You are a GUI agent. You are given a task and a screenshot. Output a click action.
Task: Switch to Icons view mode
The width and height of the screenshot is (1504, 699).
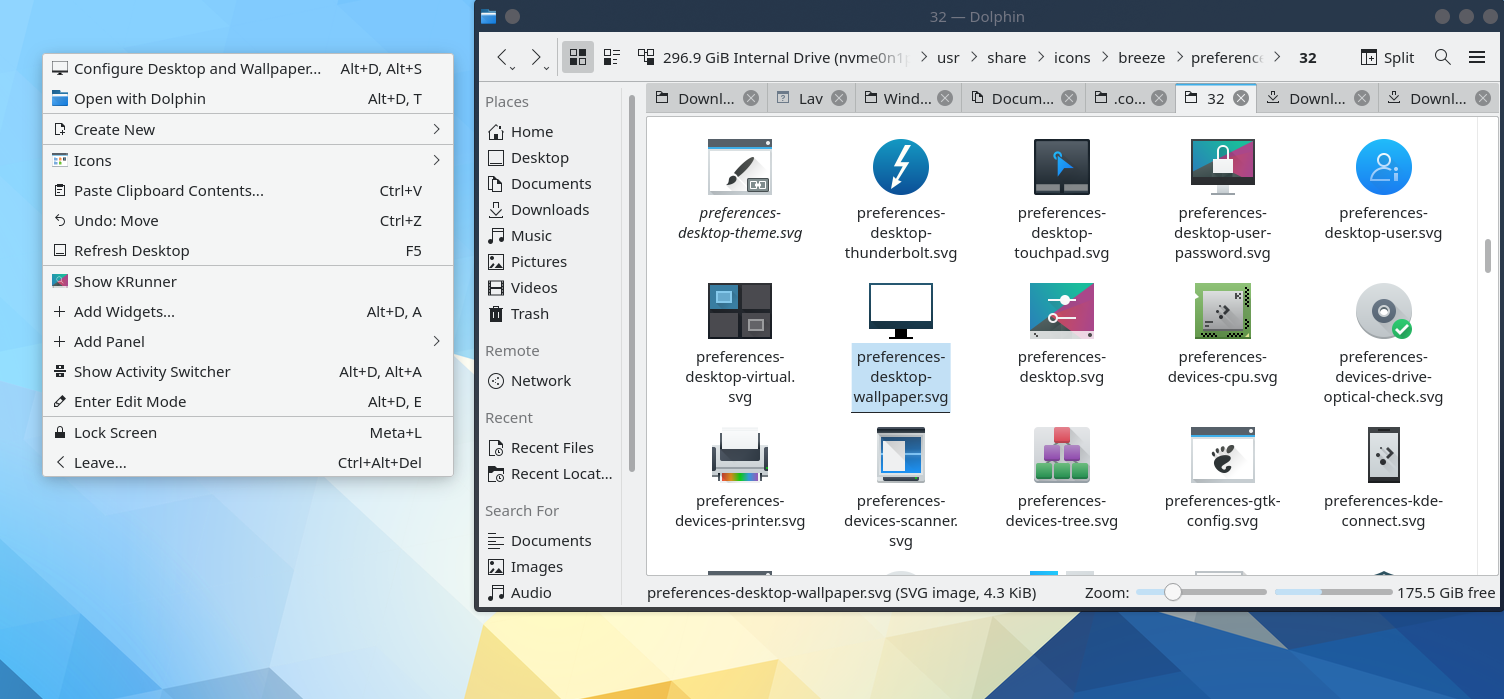pyautogui.click(x=578, y=57)
